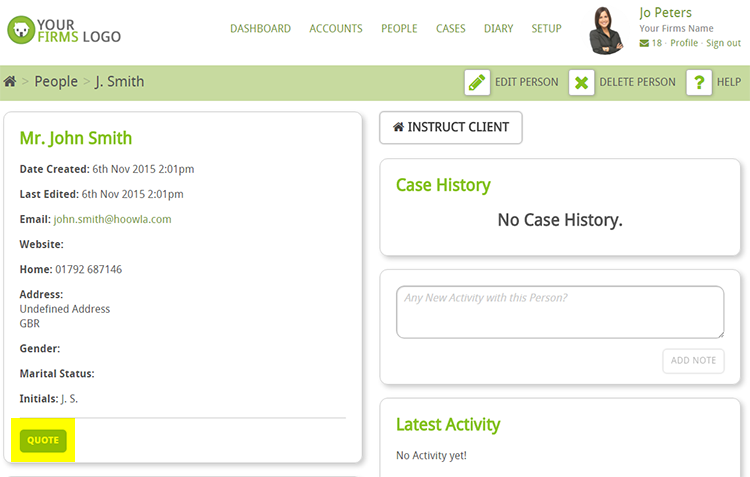Click the Profile link
Viewport: 750px width, 477px height.
(684, 43)
